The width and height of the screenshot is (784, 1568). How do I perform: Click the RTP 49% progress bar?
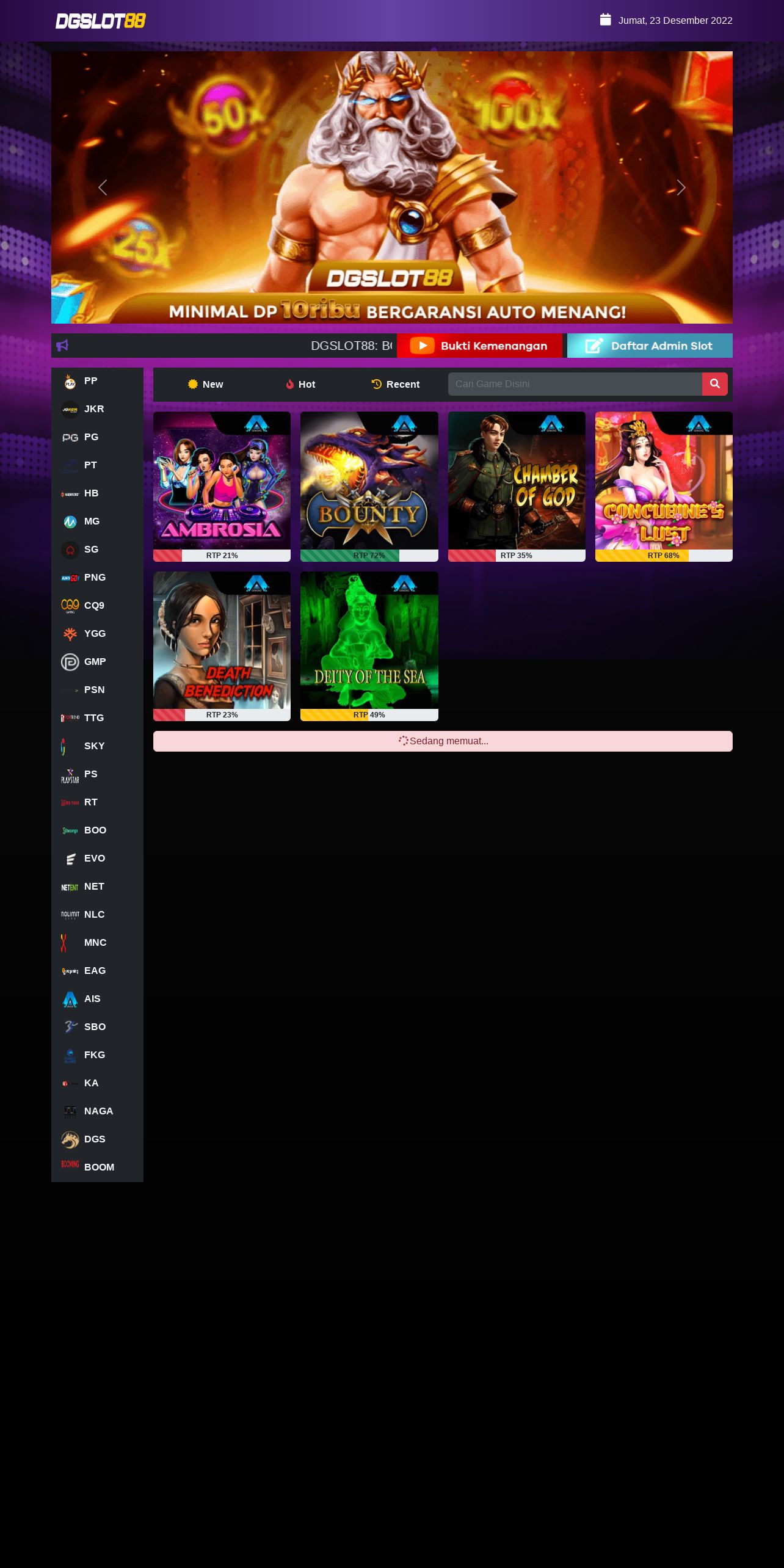pos(369,715)
